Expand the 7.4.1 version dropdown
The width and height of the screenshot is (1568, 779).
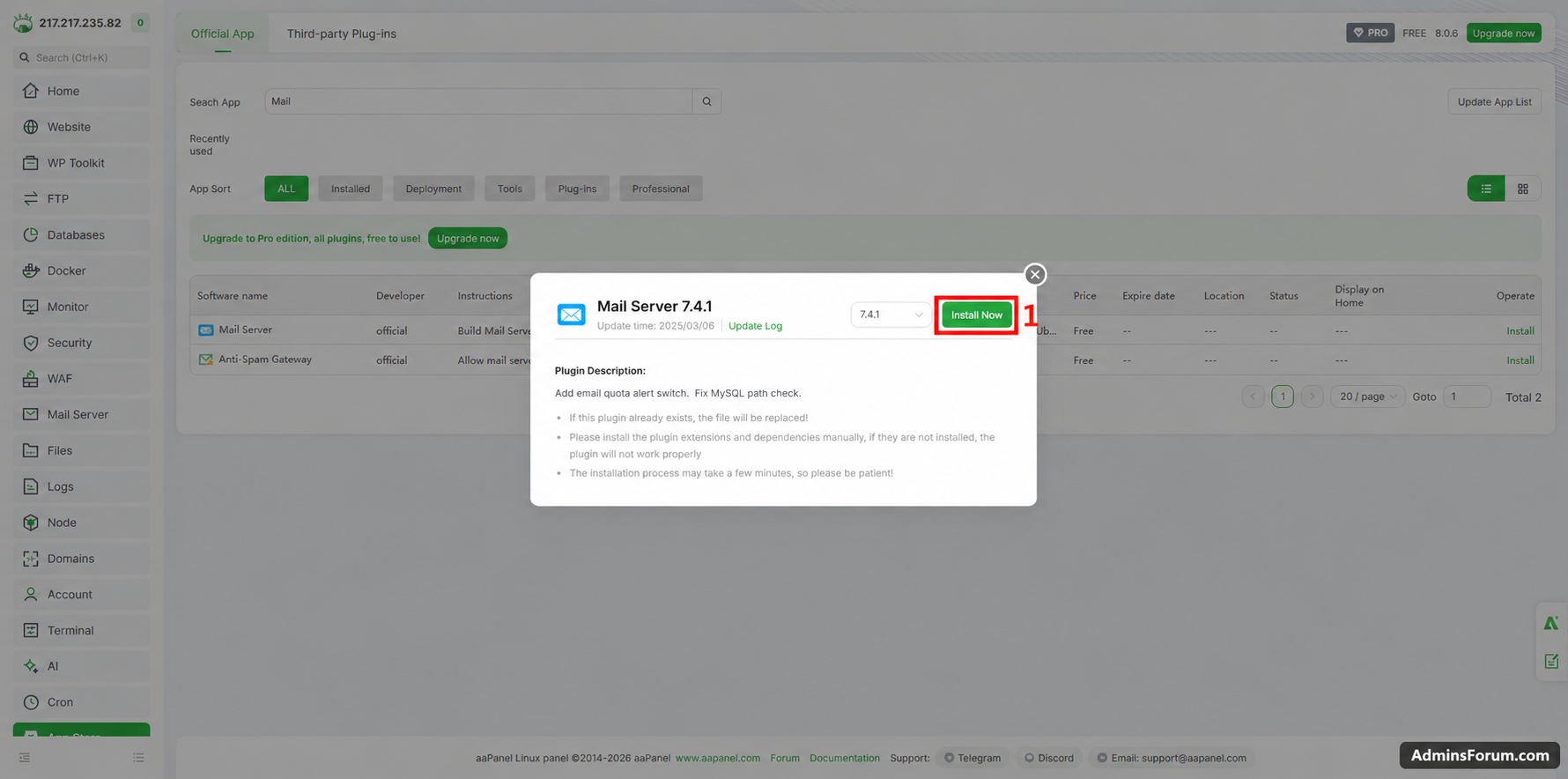[891, 315]
